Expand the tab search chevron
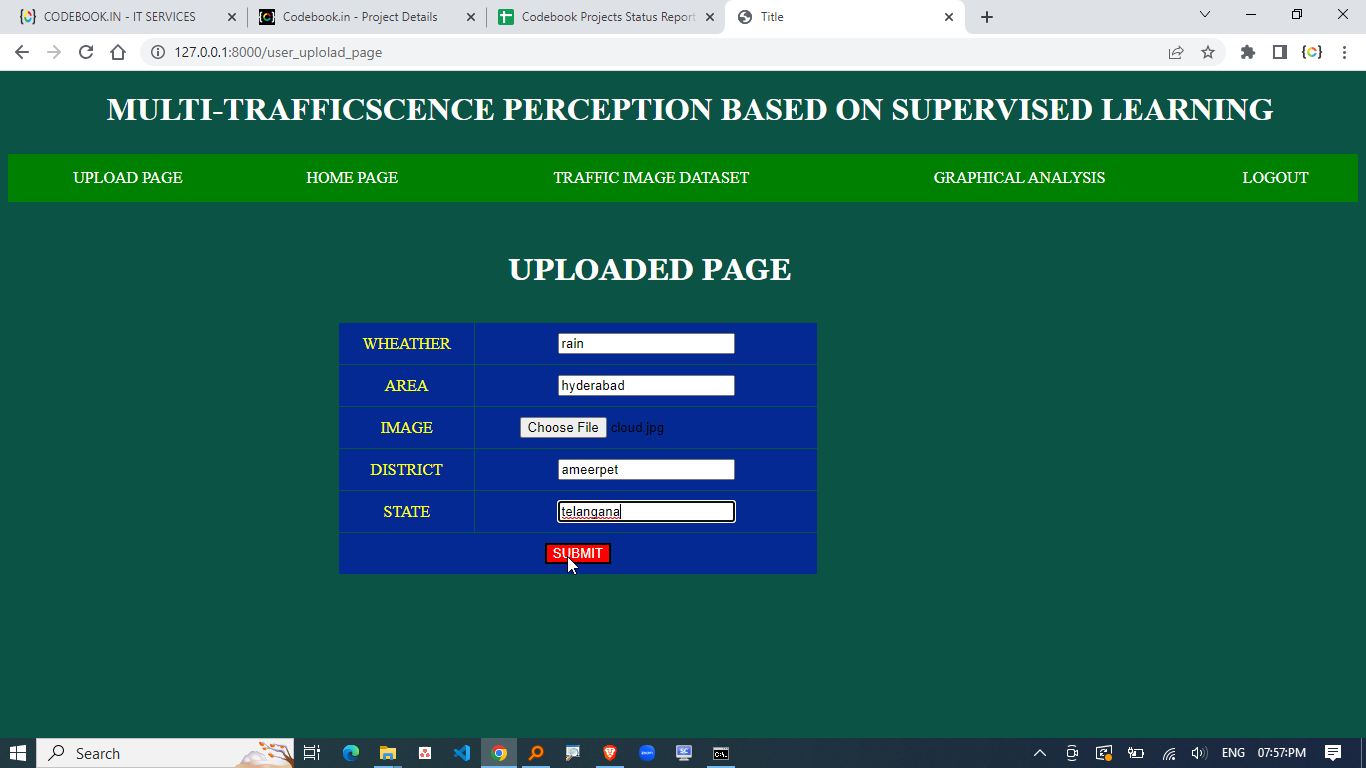 1204,16
